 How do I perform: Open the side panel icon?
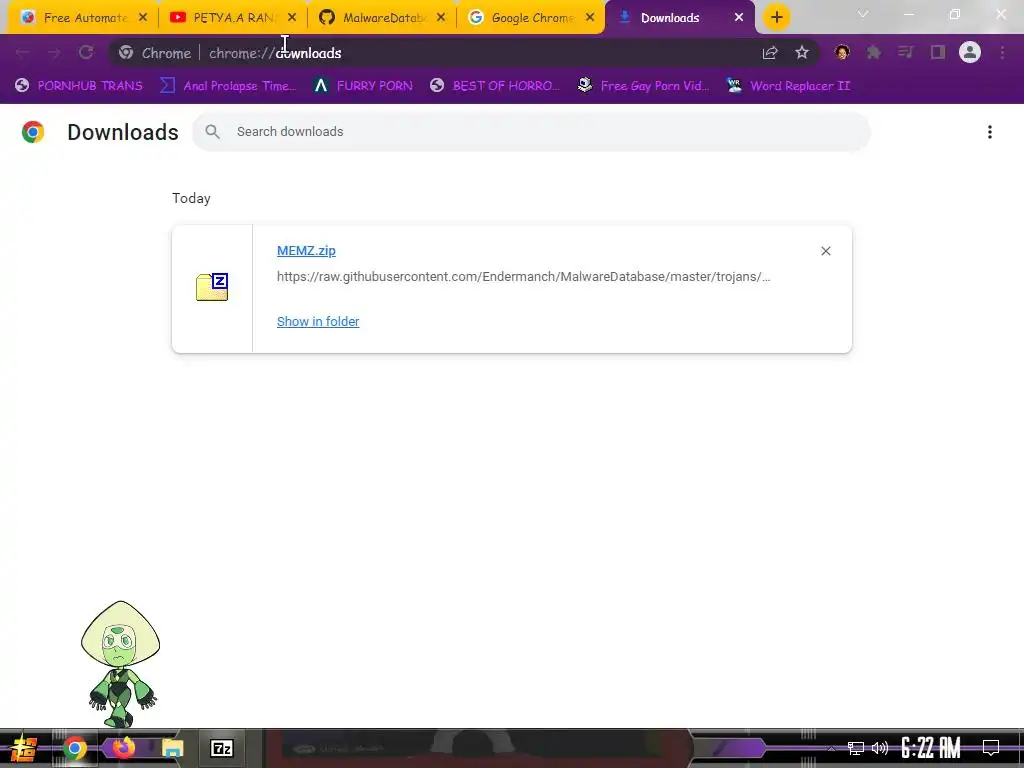938,53
